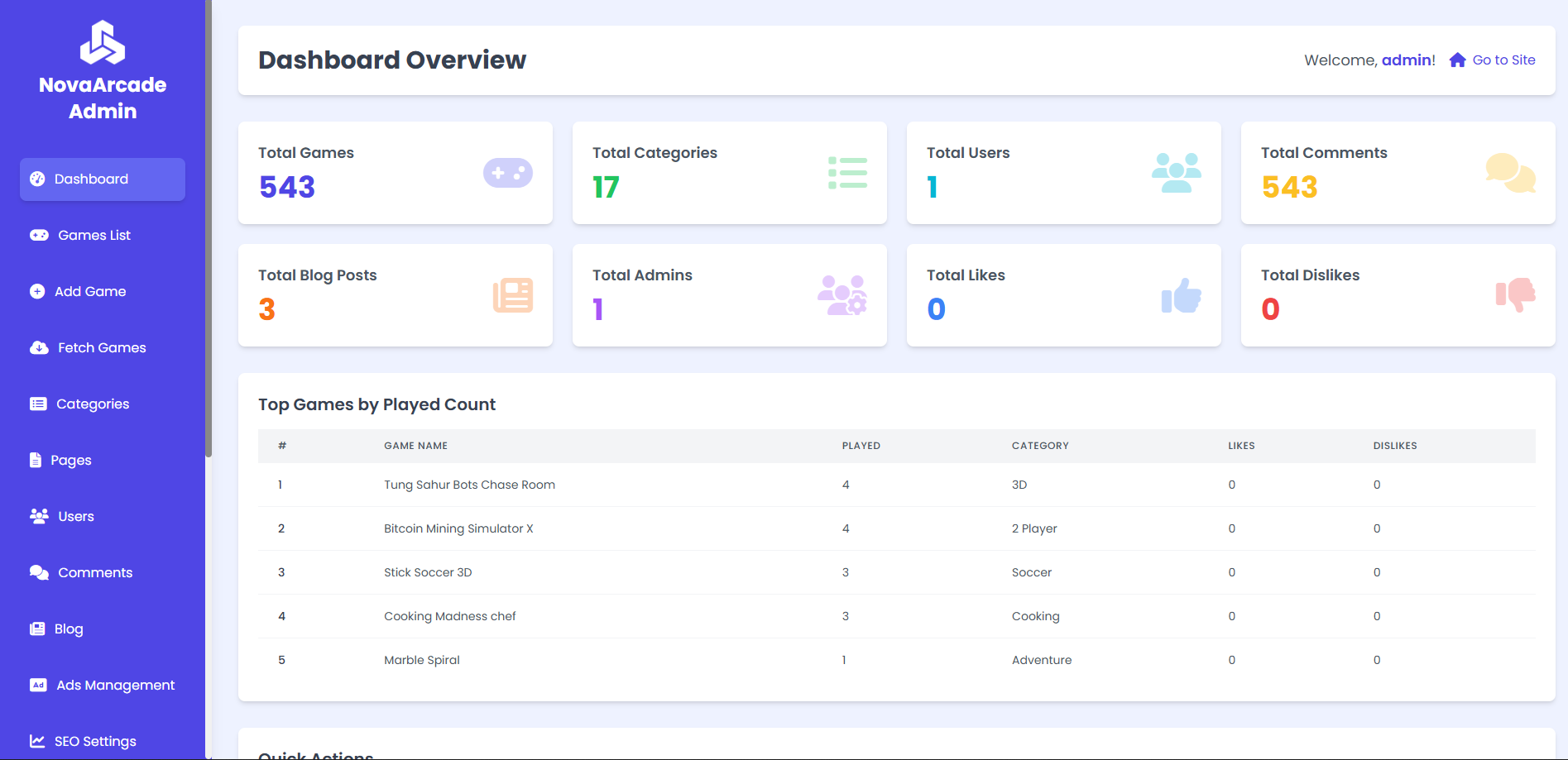Image resolution: width=1568 pixels, height=760 pixels.
Task: Click the admin username in the welcome message
Action: [x=1407, y=60]
